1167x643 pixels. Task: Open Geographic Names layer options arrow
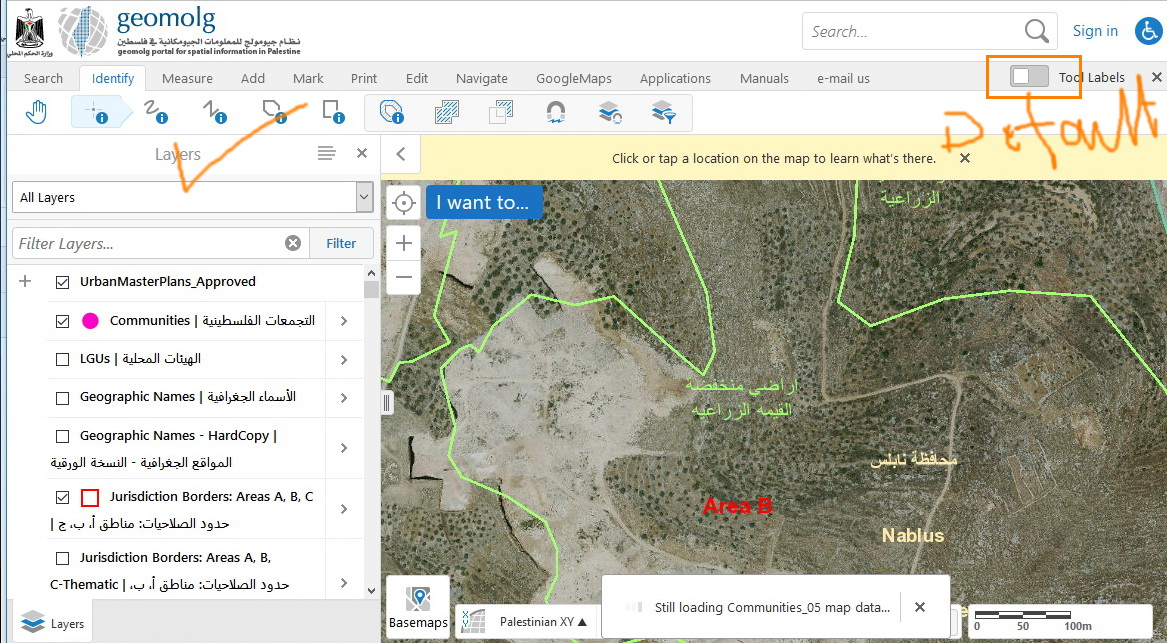(344, 398)
